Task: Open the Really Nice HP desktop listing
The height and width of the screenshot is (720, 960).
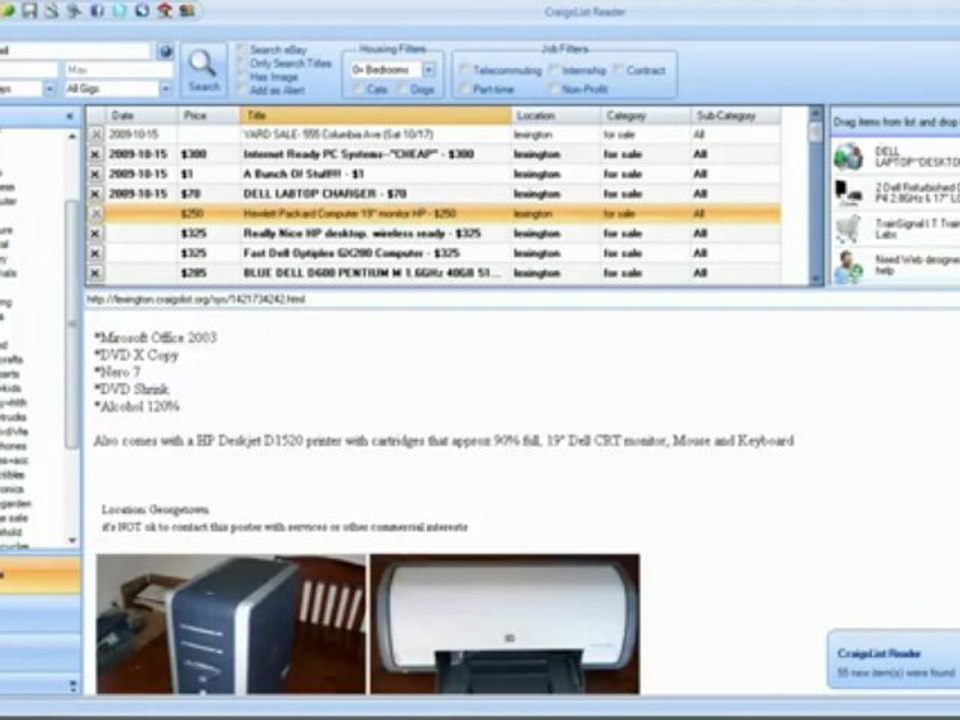Action: coord(362,233)
